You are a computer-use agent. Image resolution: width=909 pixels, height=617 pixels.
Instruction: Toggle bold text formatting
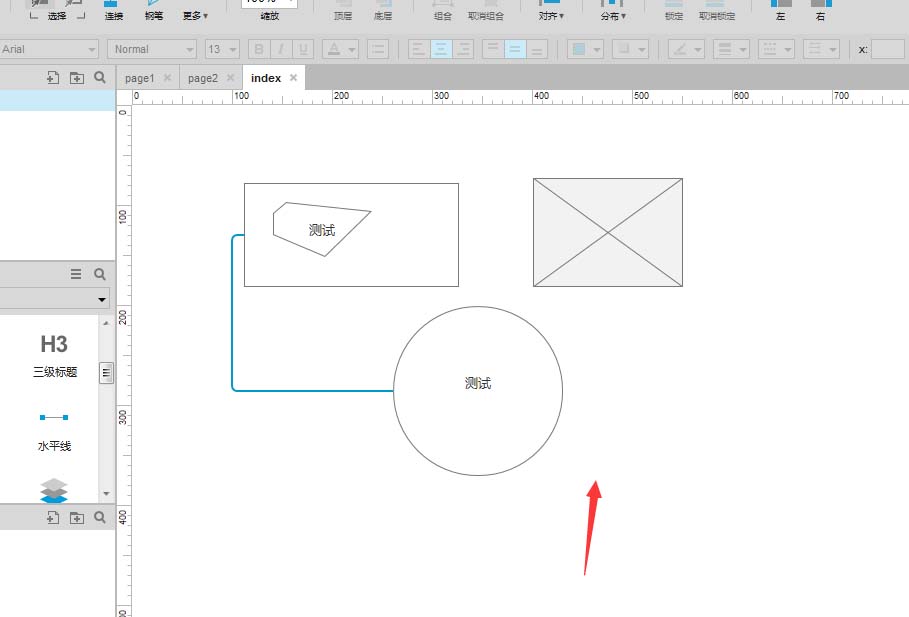click(x=258, y=48)
